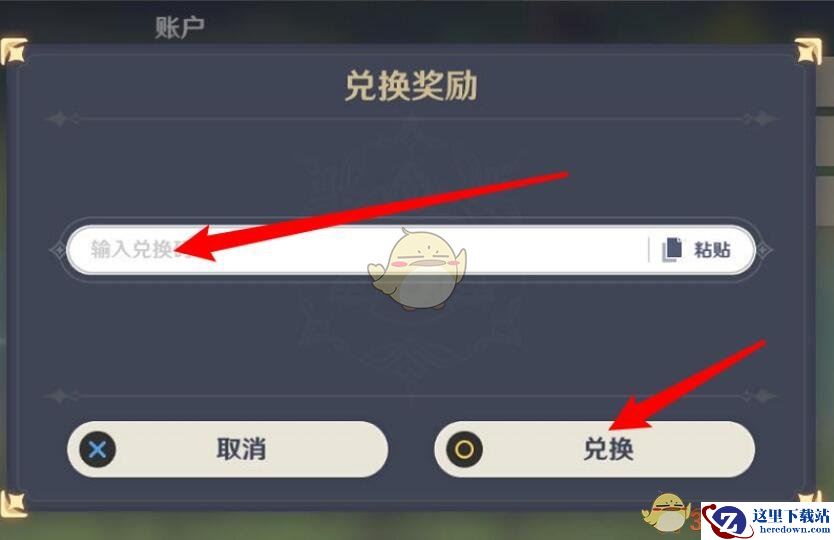Image resolution: width=834 pixels, height=540 pixels.
Task: Click the 兑换 button to redeem
Action: [595, 450]
